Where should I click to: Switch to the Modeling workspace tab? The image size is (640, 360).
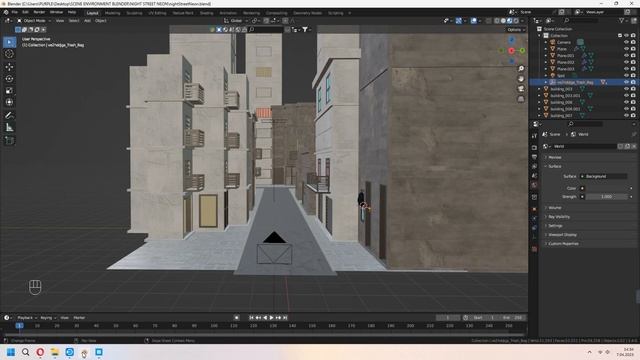pyautogui.click(x=113, y=13)
